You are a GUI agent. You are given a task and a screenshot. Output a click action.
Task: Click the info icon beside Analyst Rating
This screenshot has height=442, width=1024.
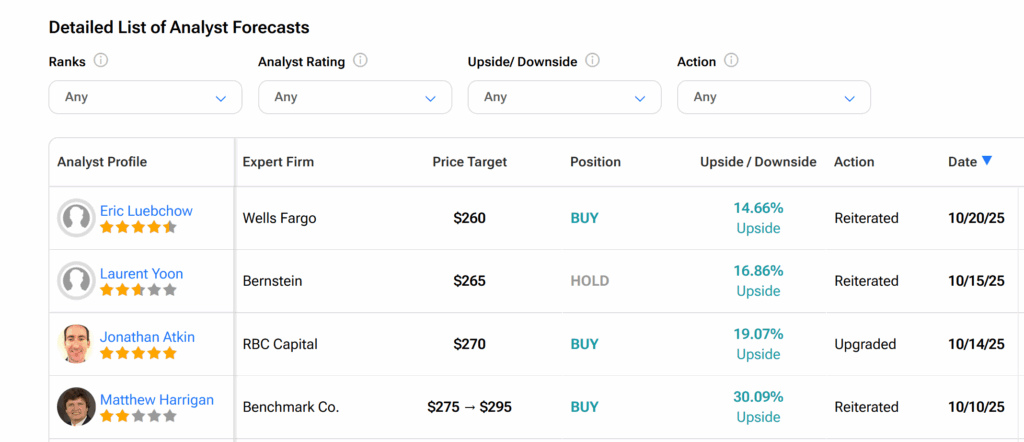point(360,61)
